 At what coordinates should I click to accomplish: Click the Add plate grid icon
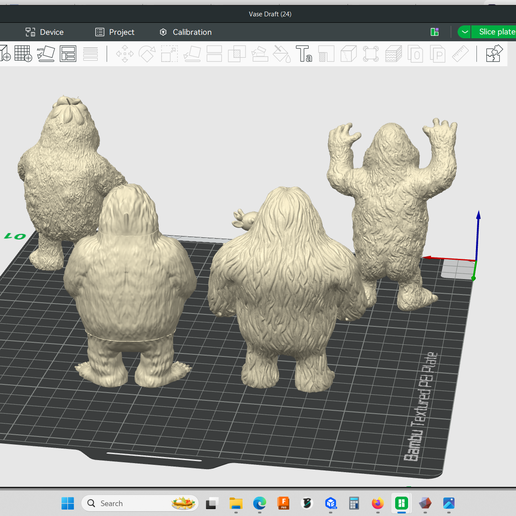tap(23, 54)
